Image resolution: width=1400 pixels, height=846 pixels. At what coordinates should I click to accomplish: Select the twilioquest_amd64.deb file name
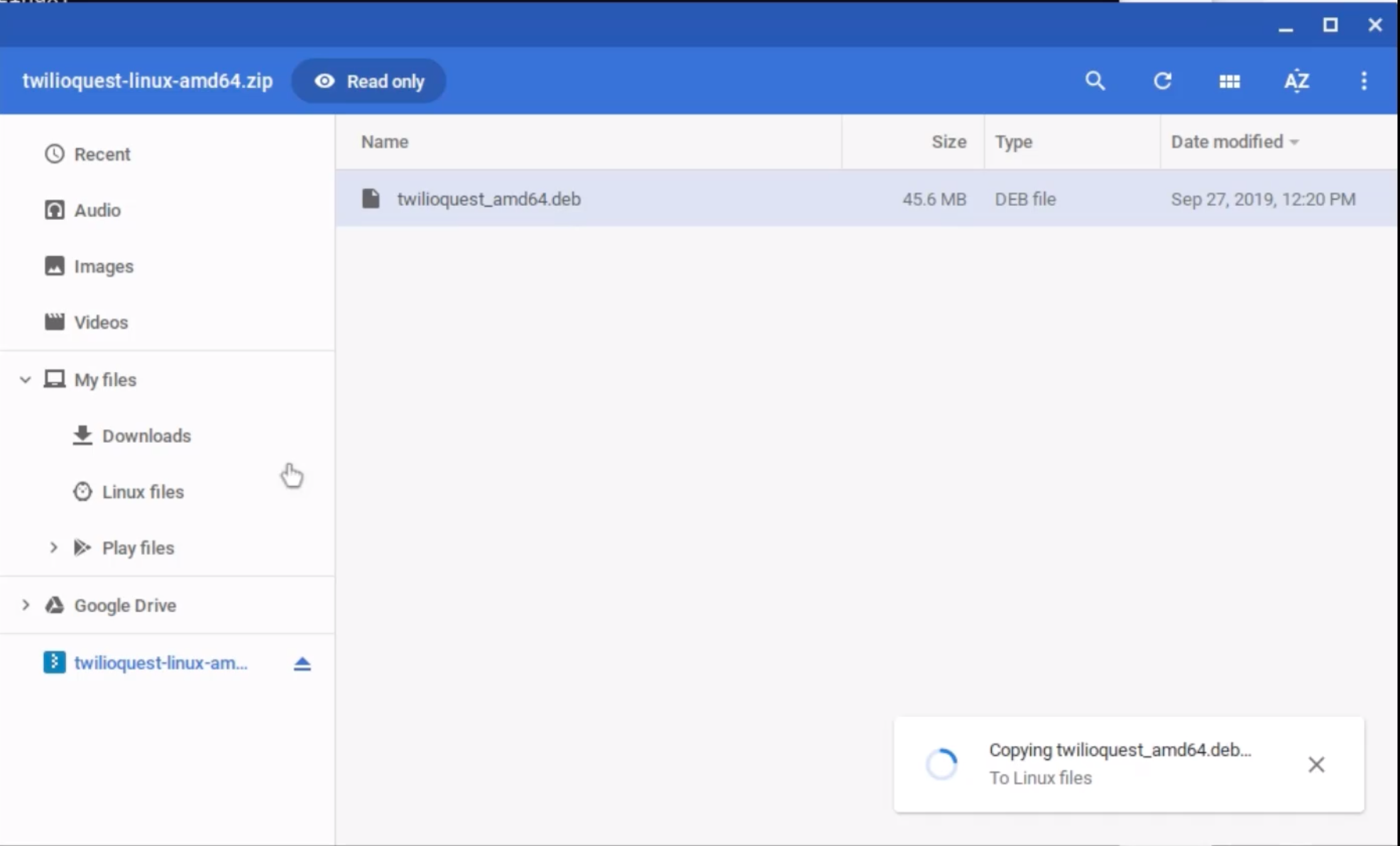[x=488, y=199]
